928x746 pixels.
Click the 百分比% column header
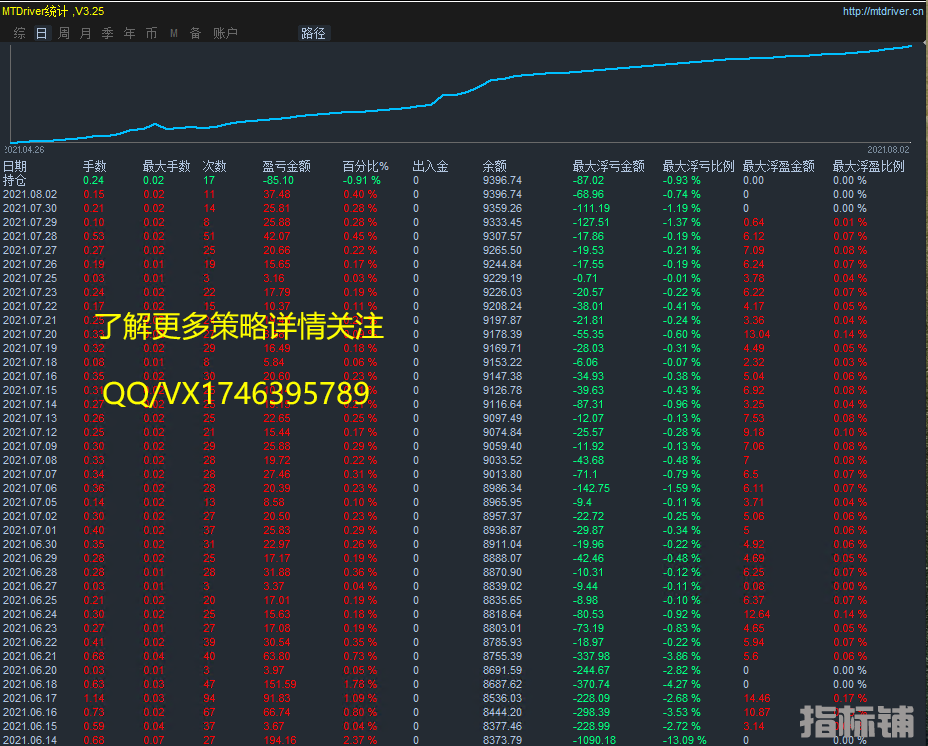365,166
